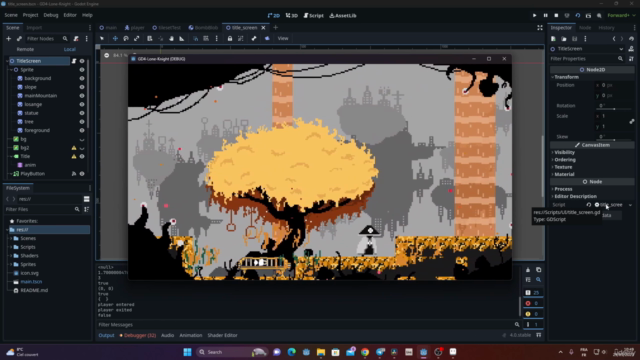This screenshot has width=640, height=360.
Task: Copy output log selection icon
Action: click(538, 270)
